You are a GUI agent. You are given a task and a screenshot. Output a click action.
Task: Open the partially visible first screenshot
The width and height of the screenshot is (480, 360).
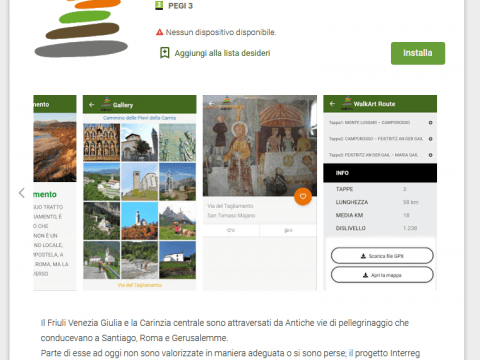point(55,193)
